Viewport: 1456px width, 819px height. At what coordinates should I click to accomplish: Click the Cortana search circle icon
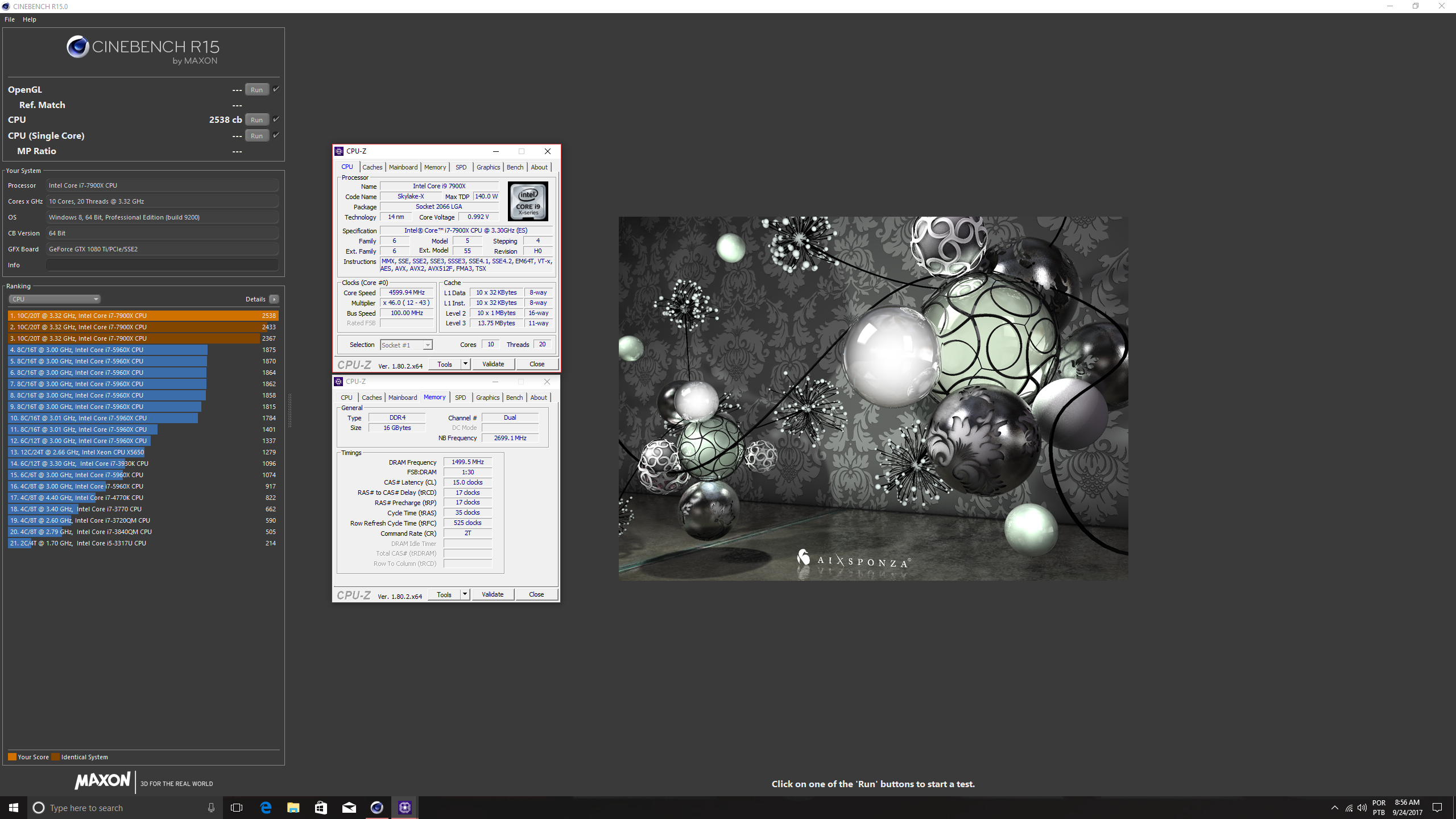[39, 808]
